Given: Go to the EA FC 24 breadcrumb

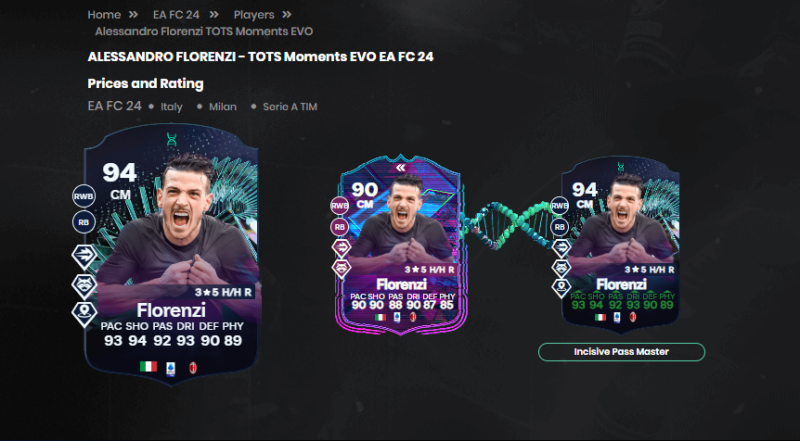Looking at the screenshot, I should 176,15.
